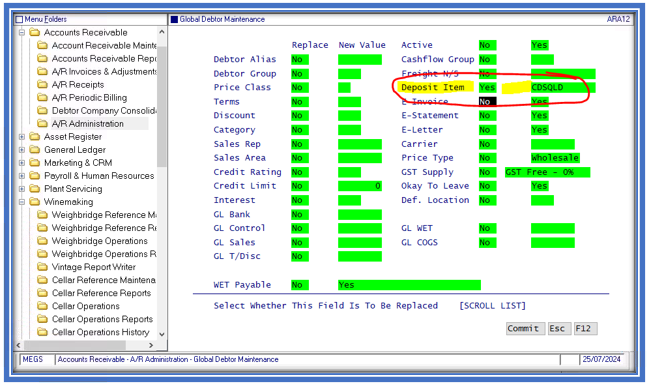Toggle the E-Invoice replace field highlighted black

(x=487, y=101)
